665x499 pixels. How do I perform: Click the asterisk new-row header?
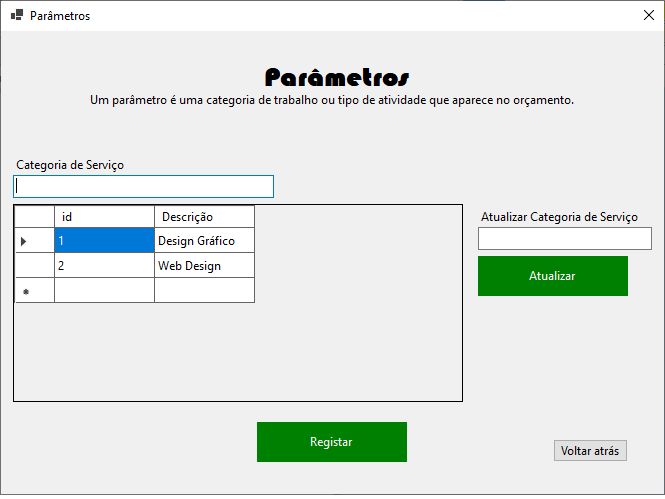point(34,291)
